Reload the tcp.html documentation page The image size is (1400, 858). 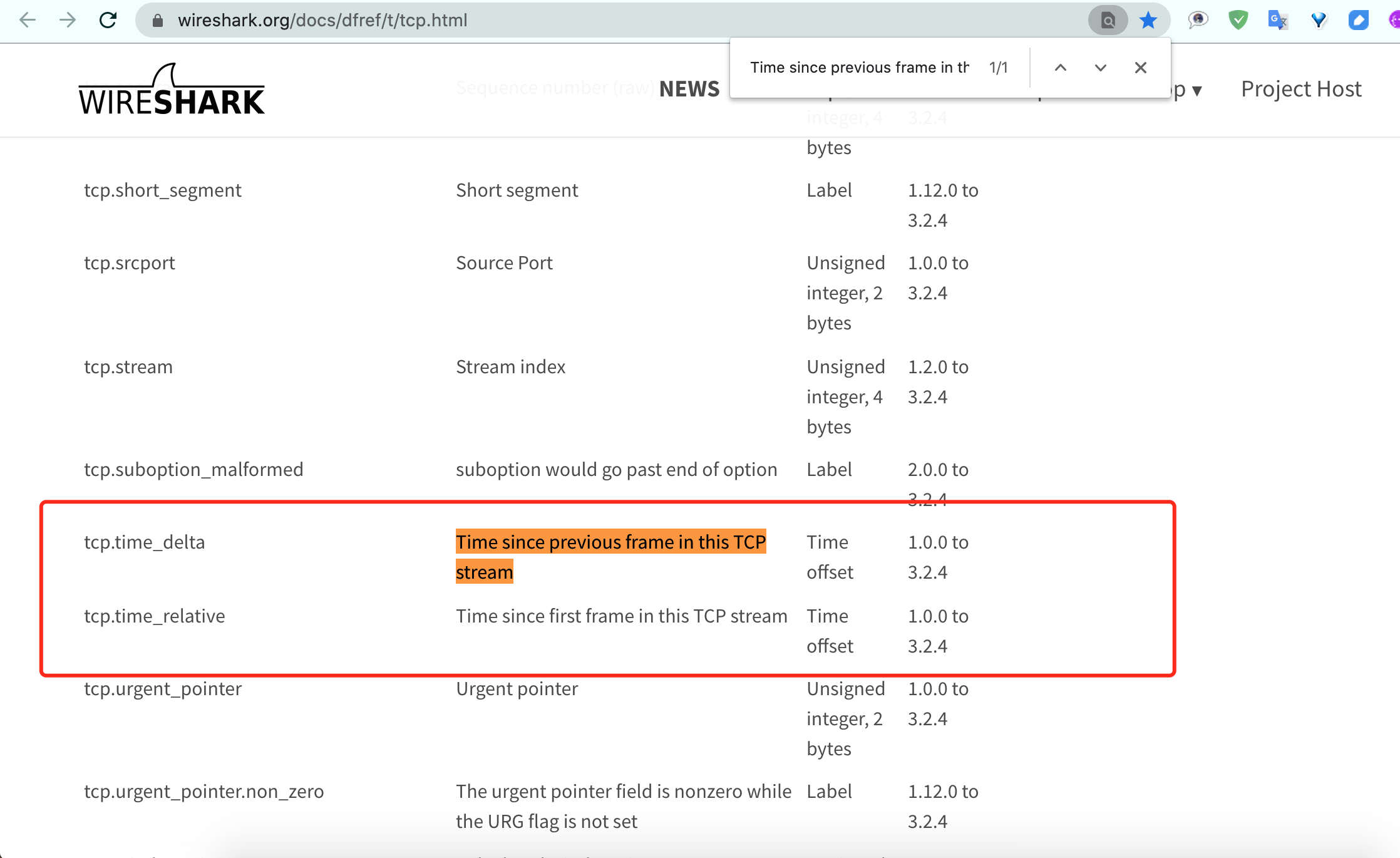click(x=108, y=20)
